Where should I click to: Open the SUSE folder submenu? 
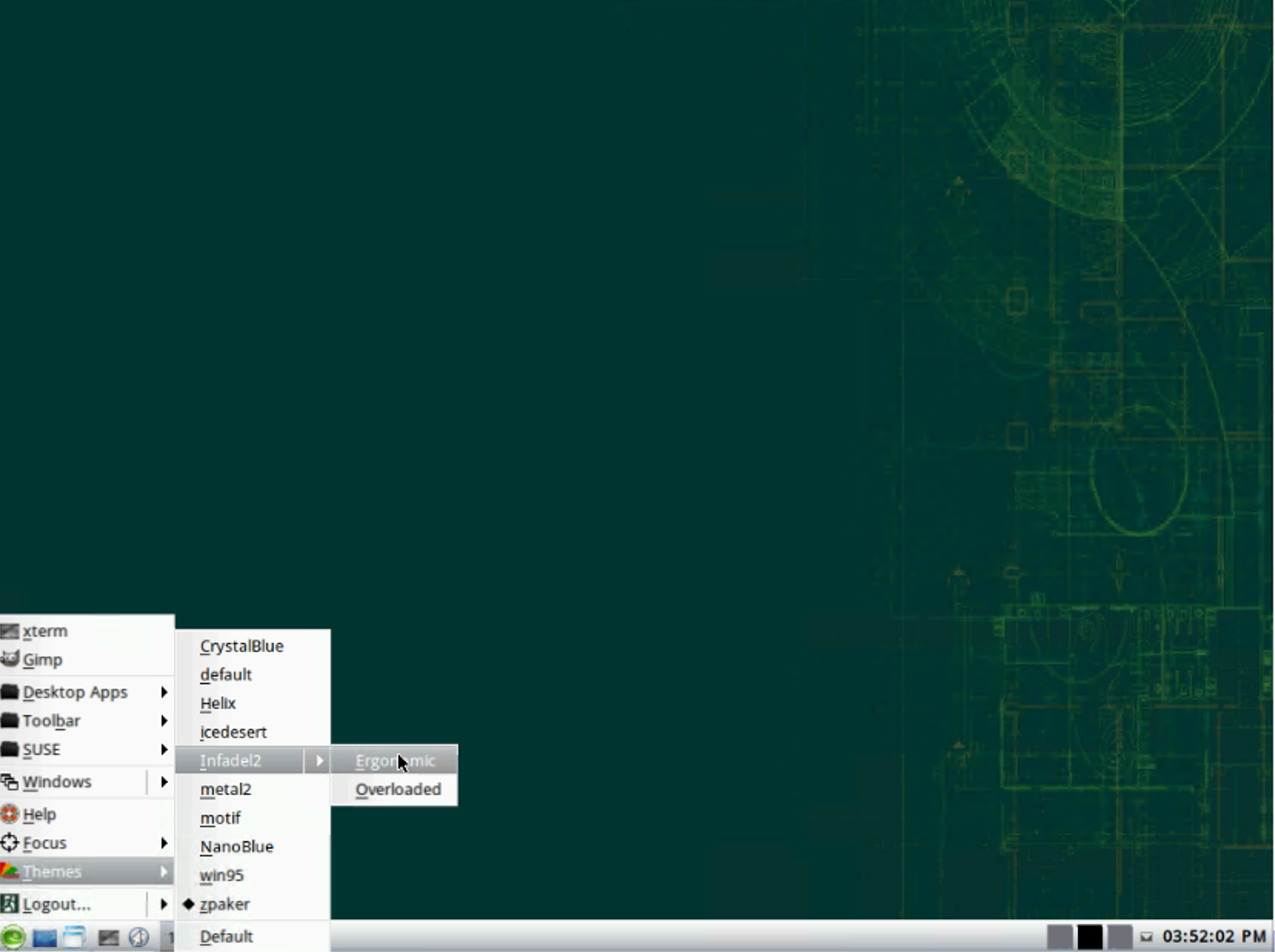tap(87, 749)
